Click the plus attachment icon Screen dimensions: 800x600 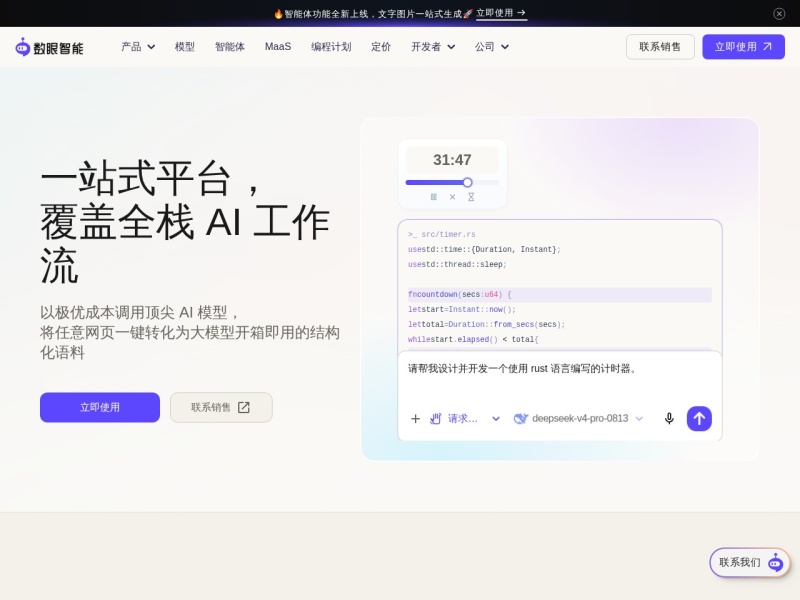pos(415,419)
